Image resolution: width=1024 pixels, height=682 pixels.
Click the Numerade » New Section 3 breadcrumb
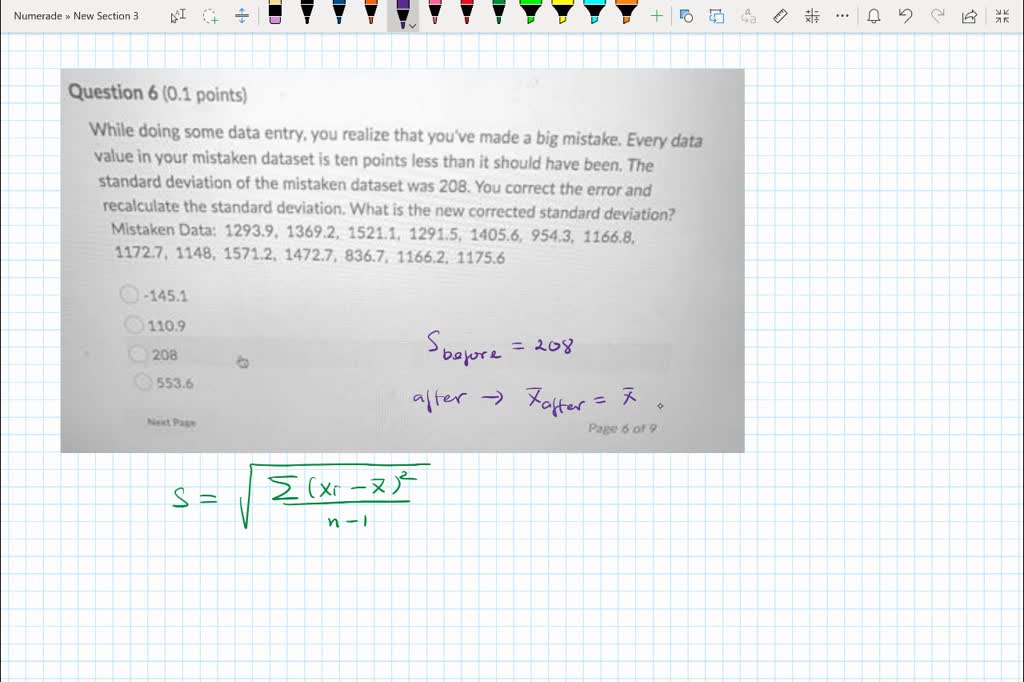[76, 16]
